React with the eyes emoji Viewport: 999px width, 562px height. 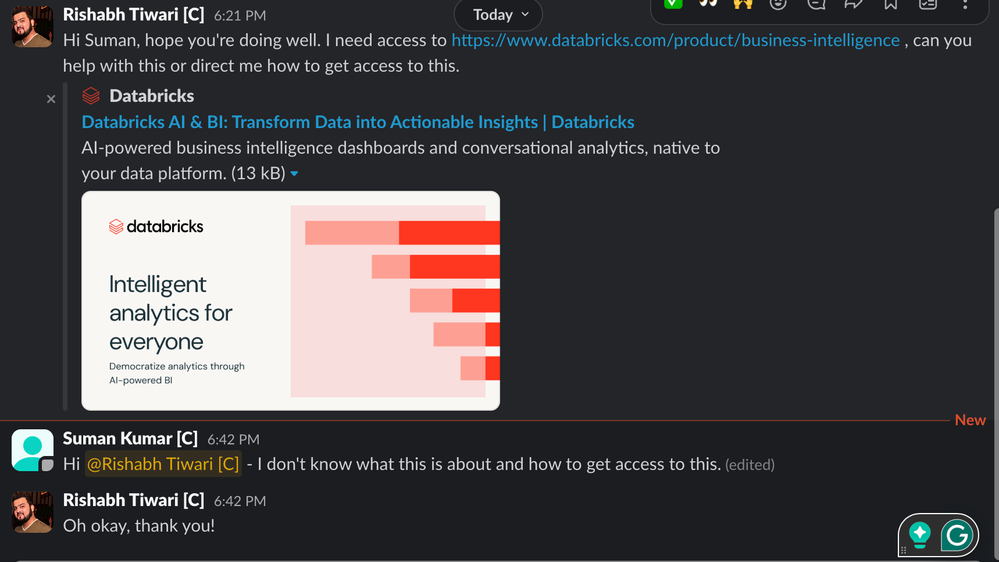coord(708,4)
